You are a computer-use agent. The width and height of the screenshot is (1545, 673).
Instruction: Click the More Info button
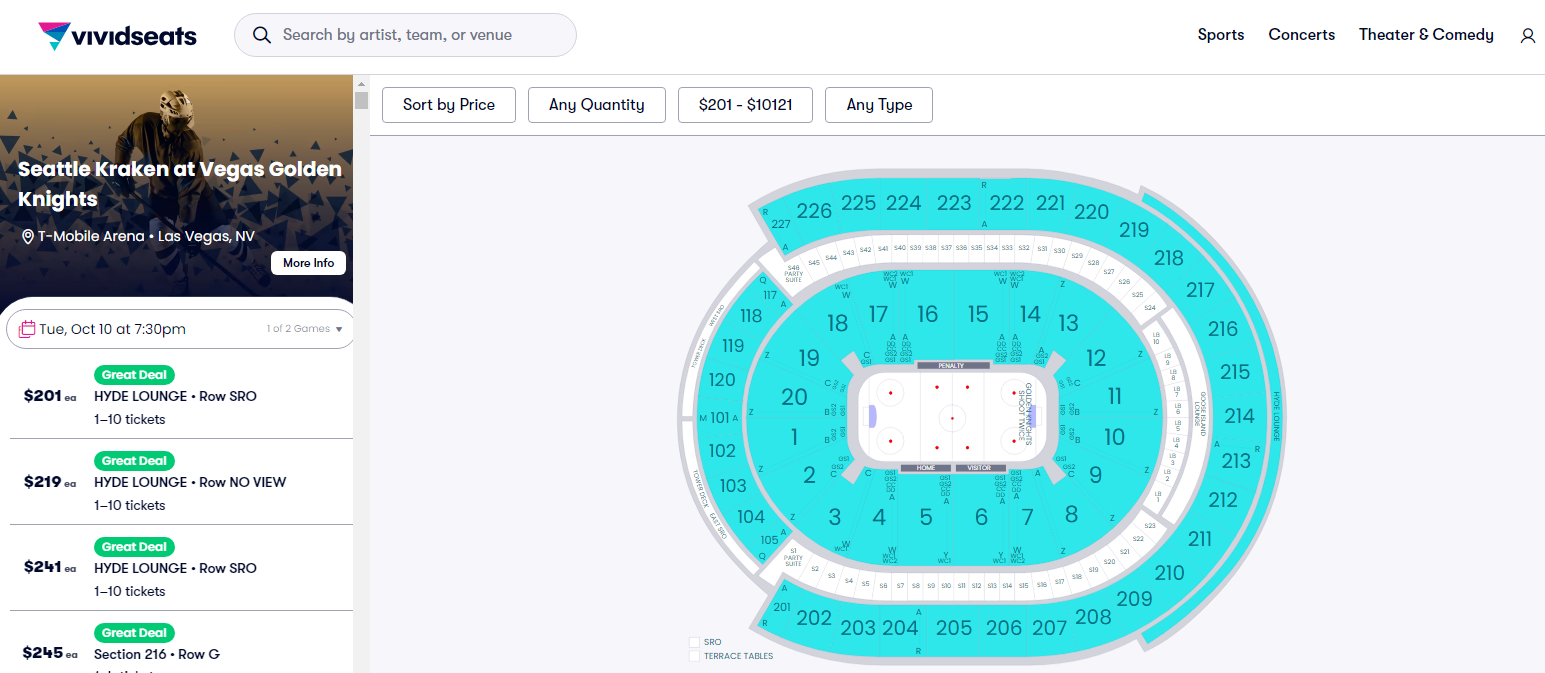tap(308, 263)
